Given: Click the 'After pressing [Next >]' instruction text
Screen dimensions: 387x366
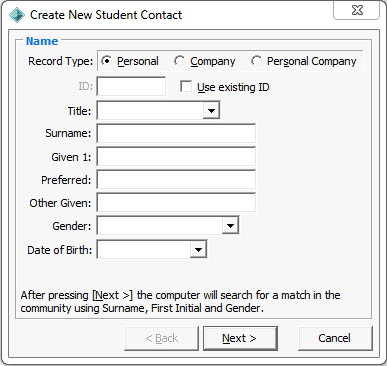Looking at the screenshot, I should (180, 301).
